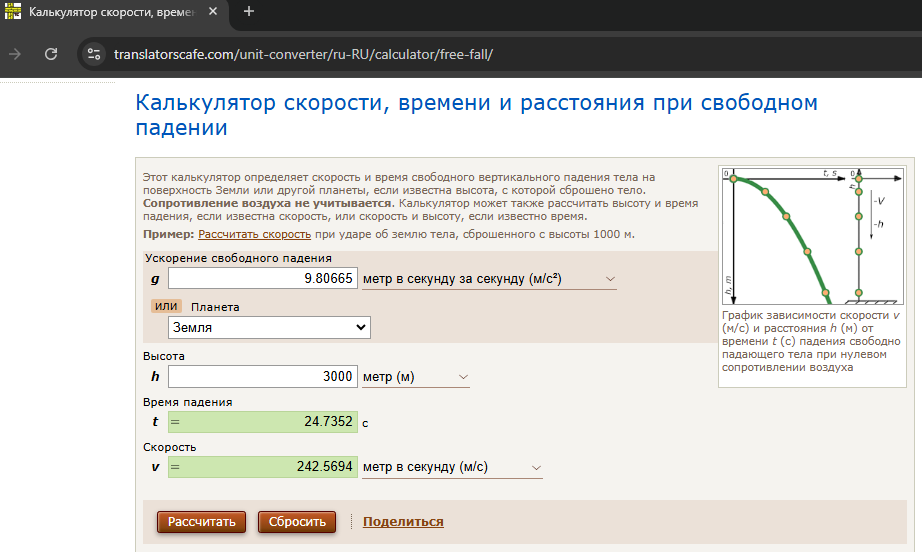Open acceleration unit dropdown (м/с²)
Image resolution: width=922 pixels, height=552 pixels.
click(489, 279)
